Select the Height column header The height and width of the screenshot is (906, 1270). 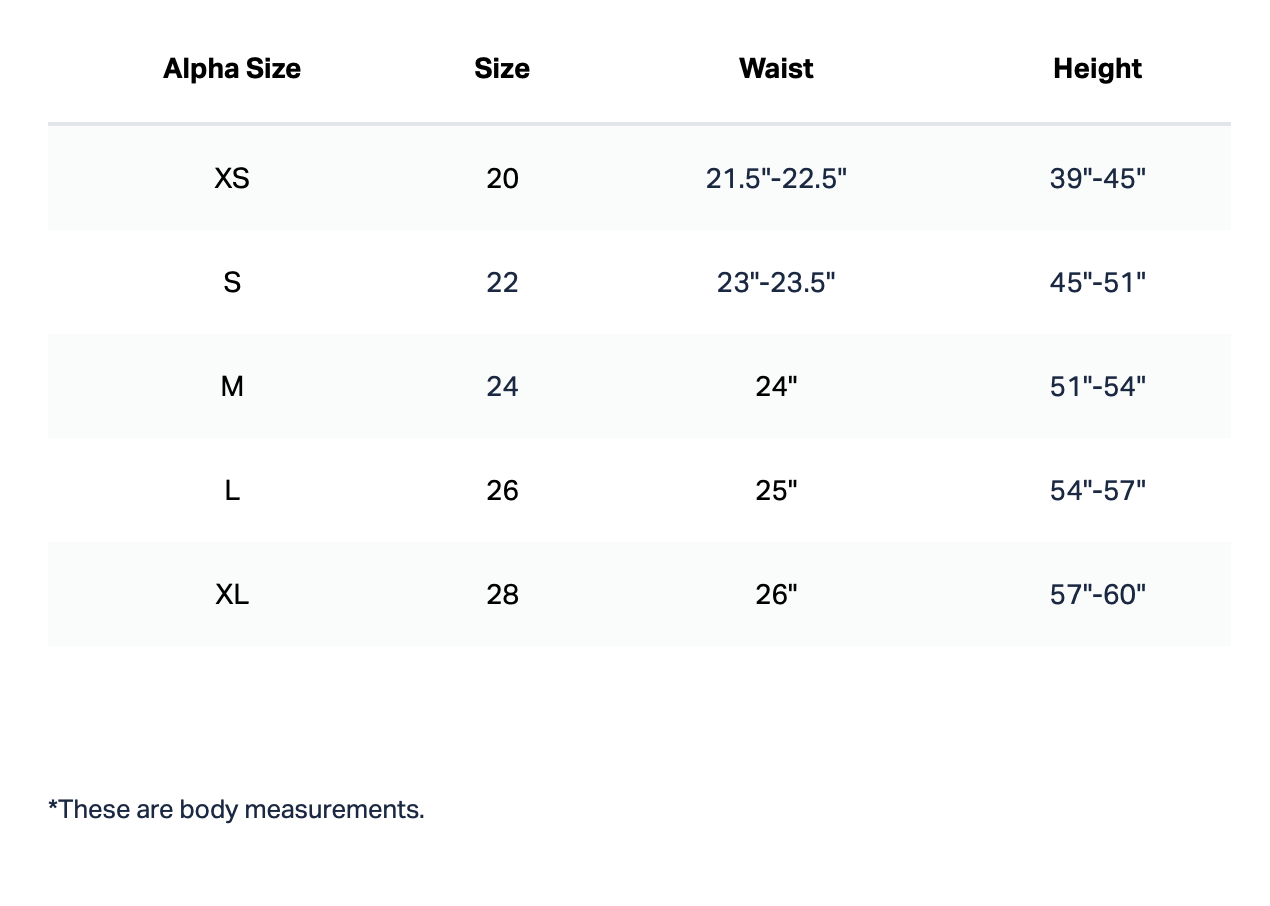[x=1097, y=68]
